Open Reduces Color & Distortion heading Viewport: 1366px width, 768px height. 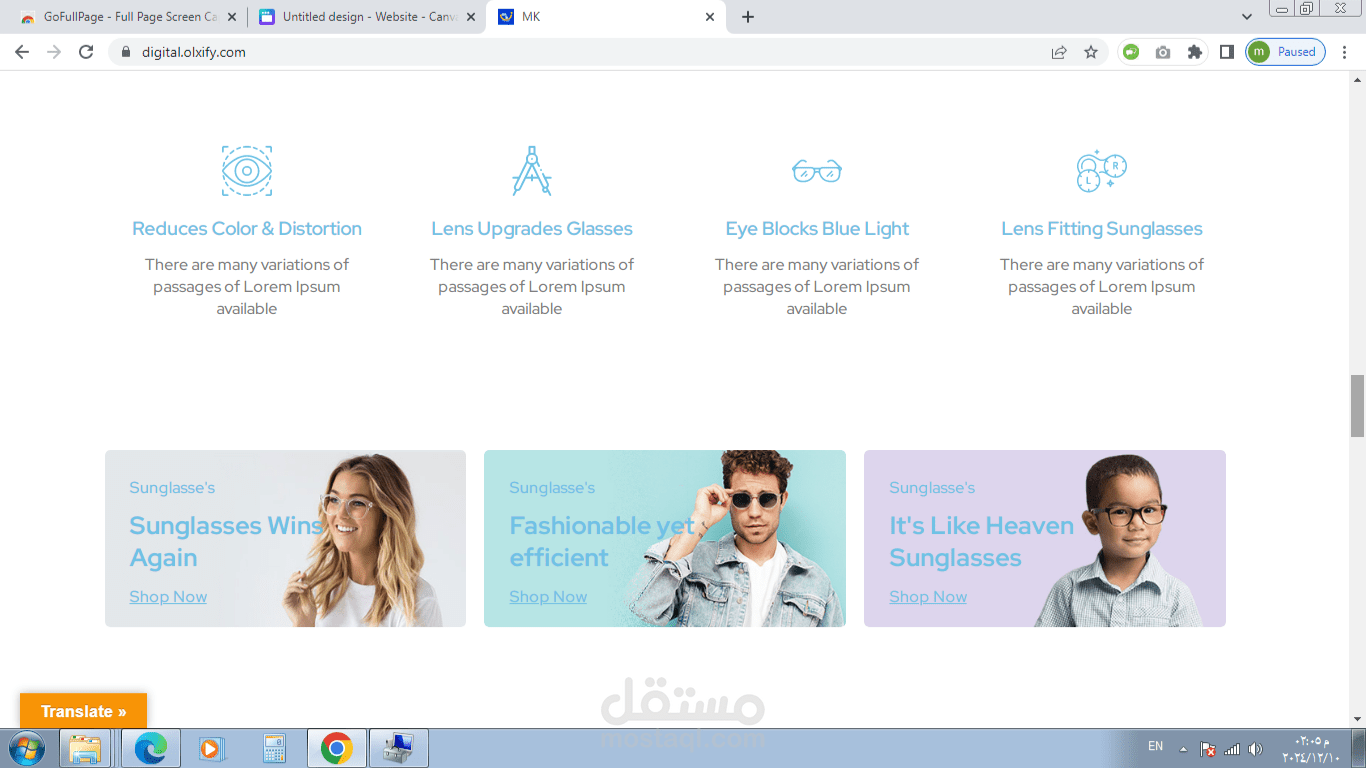tap(247, 229)
